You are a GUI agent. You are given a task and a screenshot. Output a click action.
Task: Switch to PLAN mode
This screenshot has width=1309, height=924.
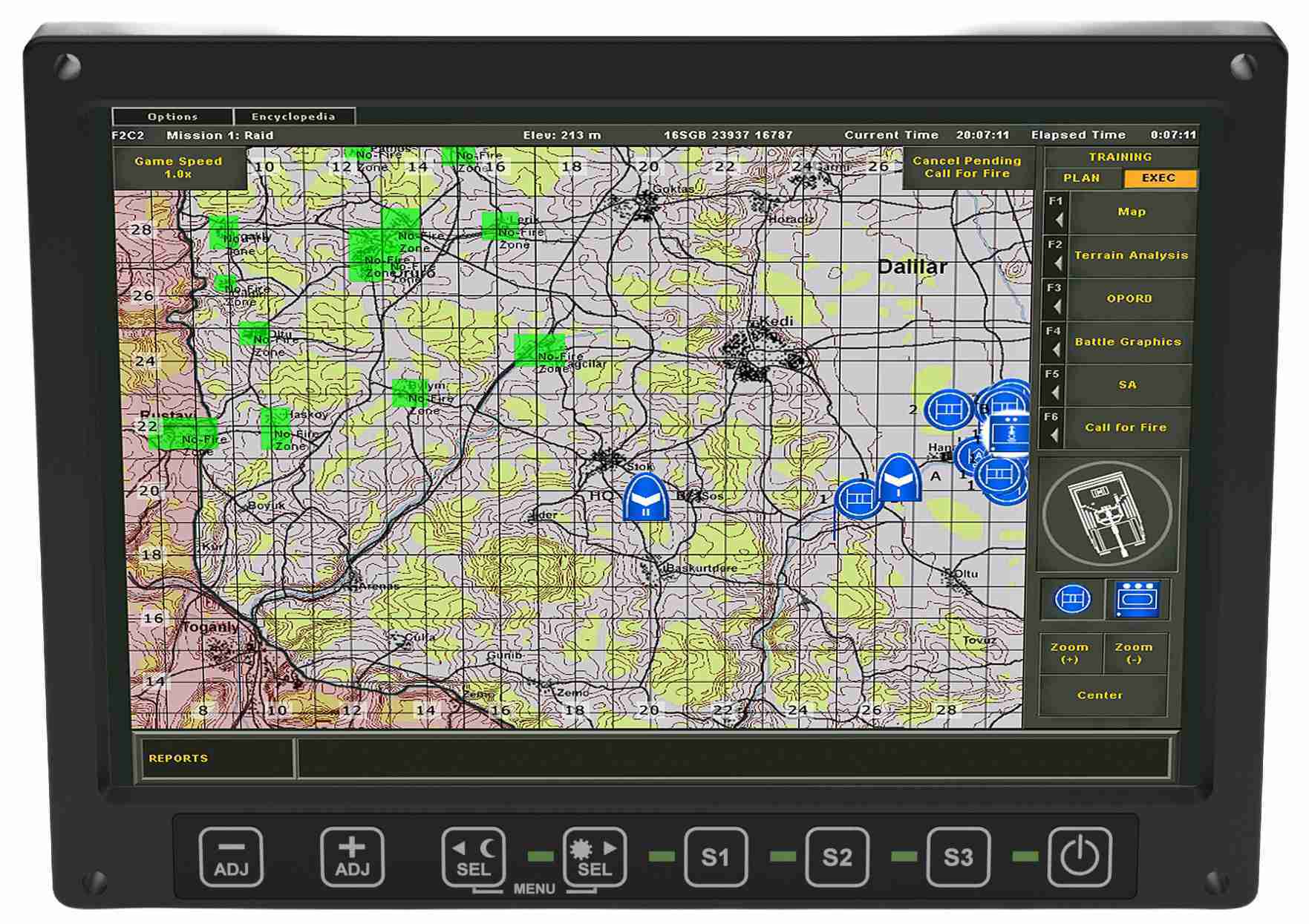point(1082,178)
